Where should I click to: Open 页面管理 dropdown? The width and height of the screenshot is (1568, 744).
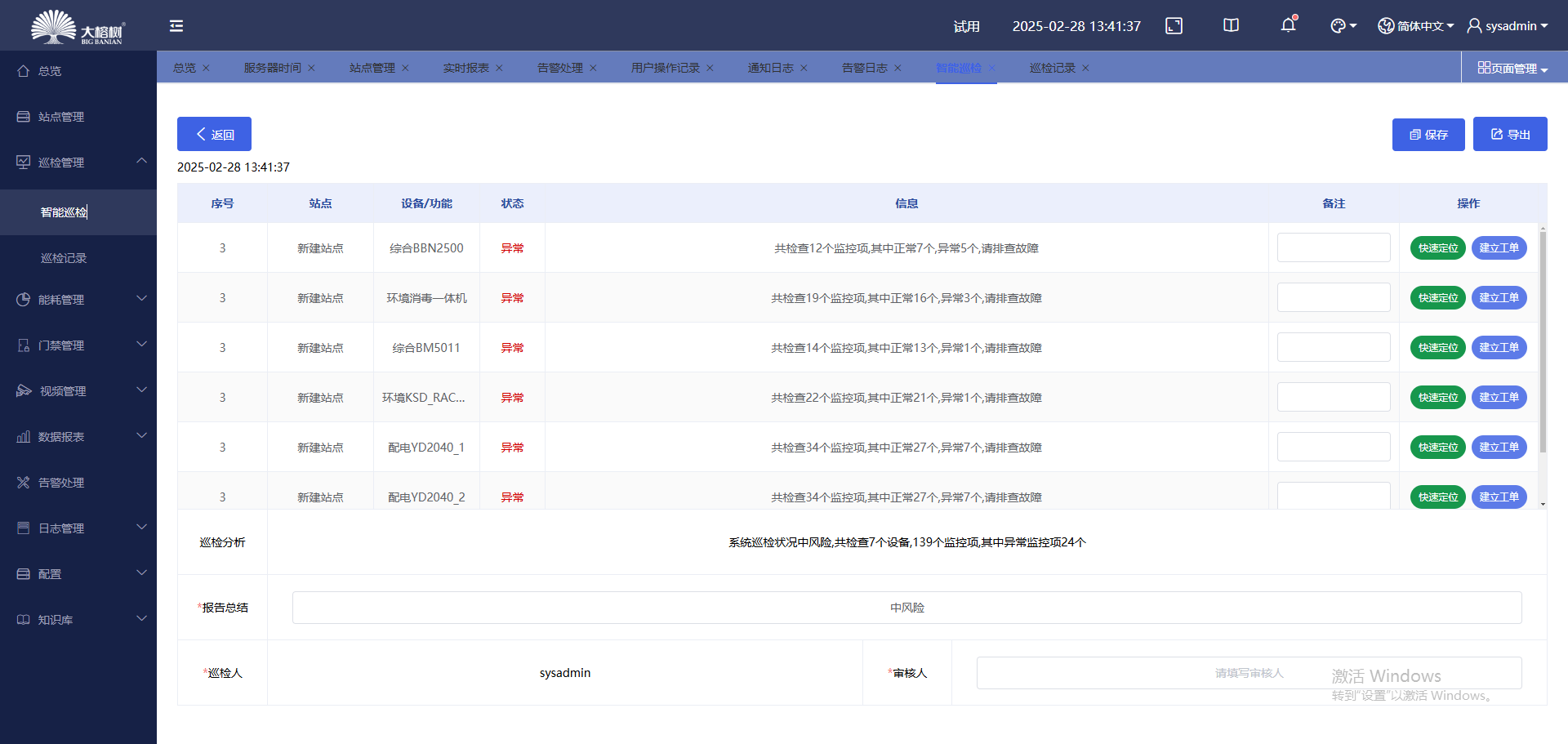(x=1513, y=69)
